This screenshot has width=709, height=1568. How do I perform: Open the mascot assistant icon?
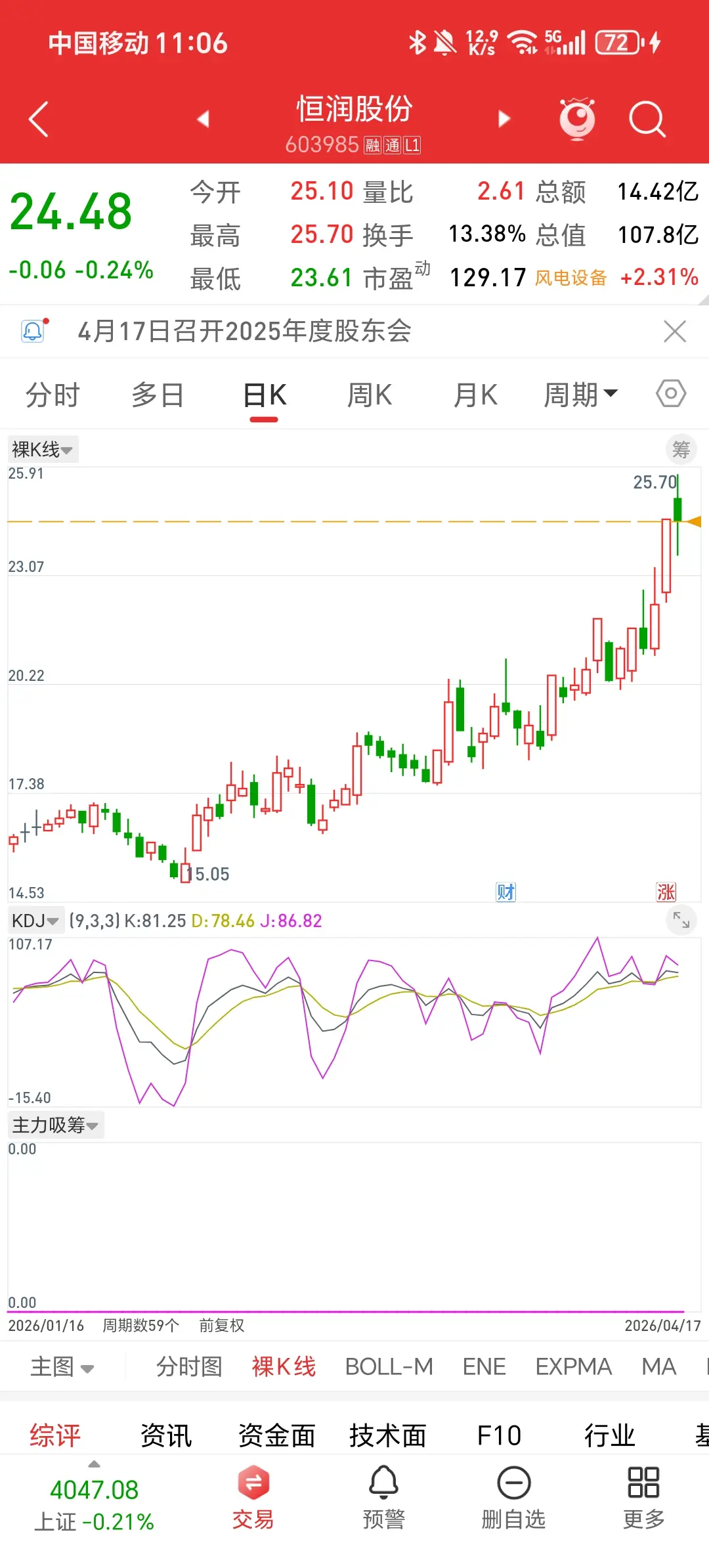coord(577,119)
